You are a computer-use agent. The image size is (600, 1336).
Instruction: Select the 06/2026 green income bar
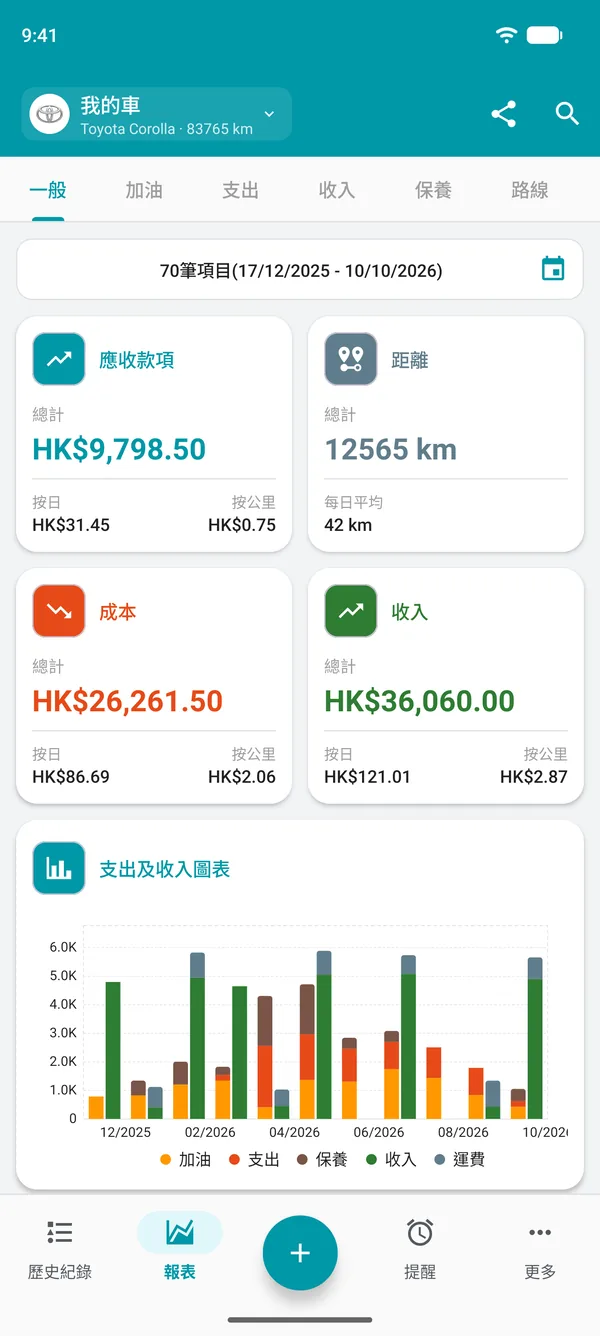(x=409, y=1046)
